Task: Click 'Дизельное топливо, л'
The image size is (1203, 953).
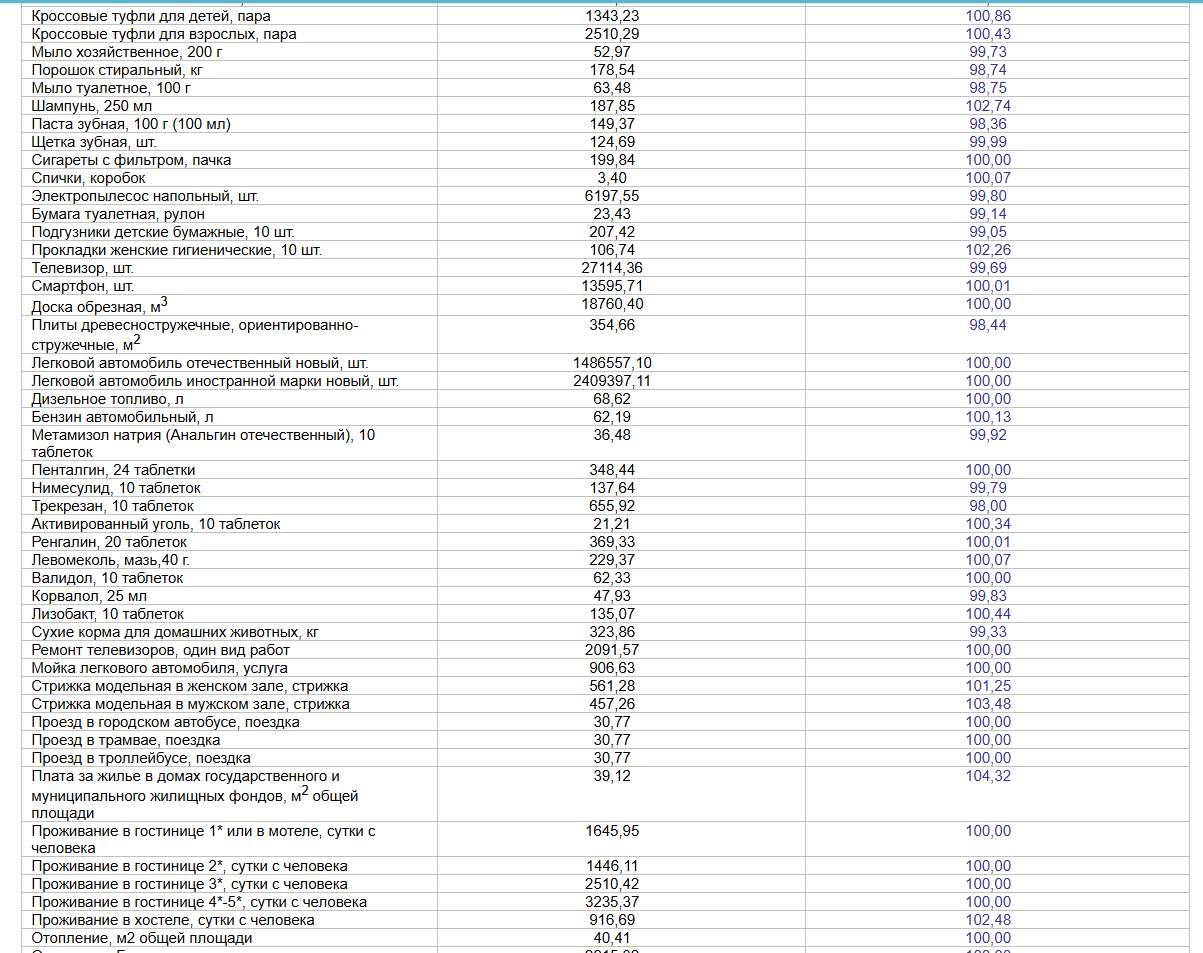Action: [x=108, y=399]
